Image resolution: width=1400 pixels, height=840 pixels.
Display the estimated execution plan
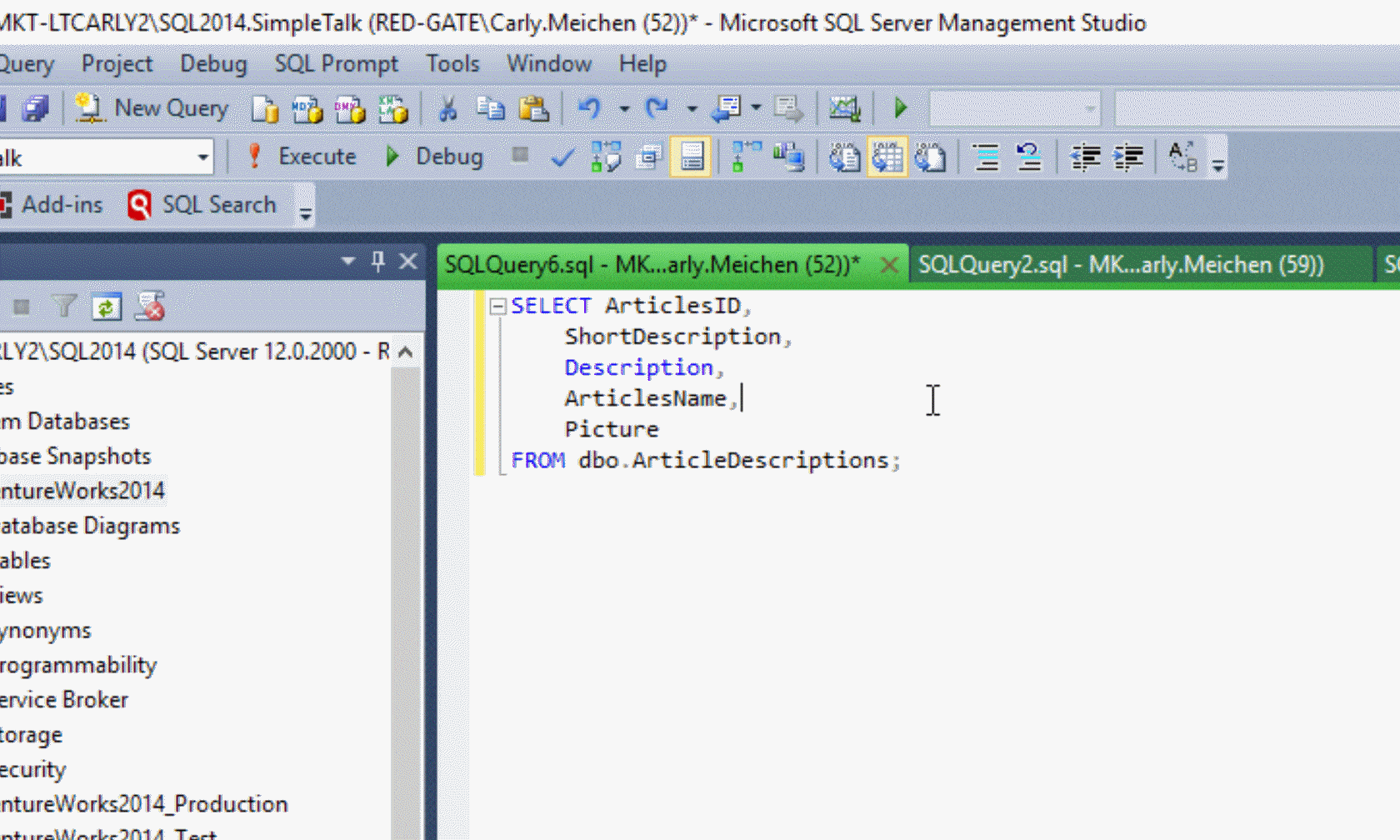click(606, 157)
